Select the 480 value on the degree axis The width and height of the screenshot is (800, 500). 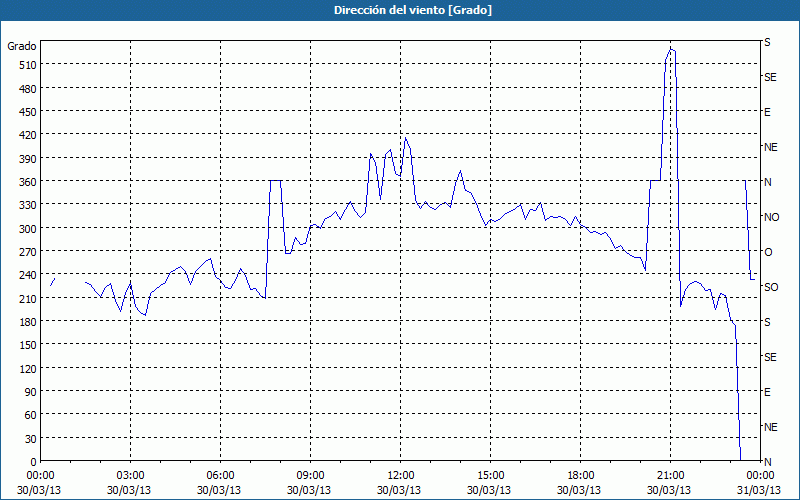(x=28, y=88)
